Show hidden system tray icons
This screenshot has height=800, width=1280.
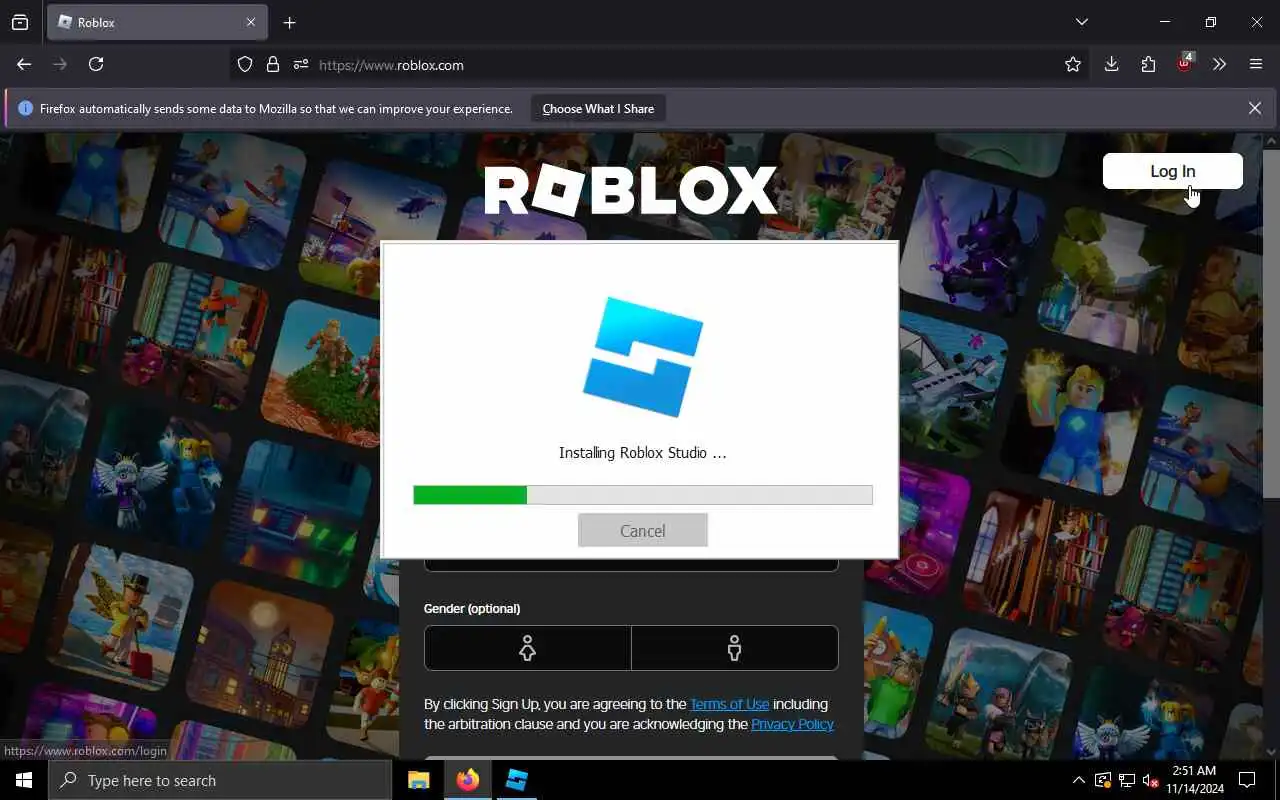(x=1078, y=780)
